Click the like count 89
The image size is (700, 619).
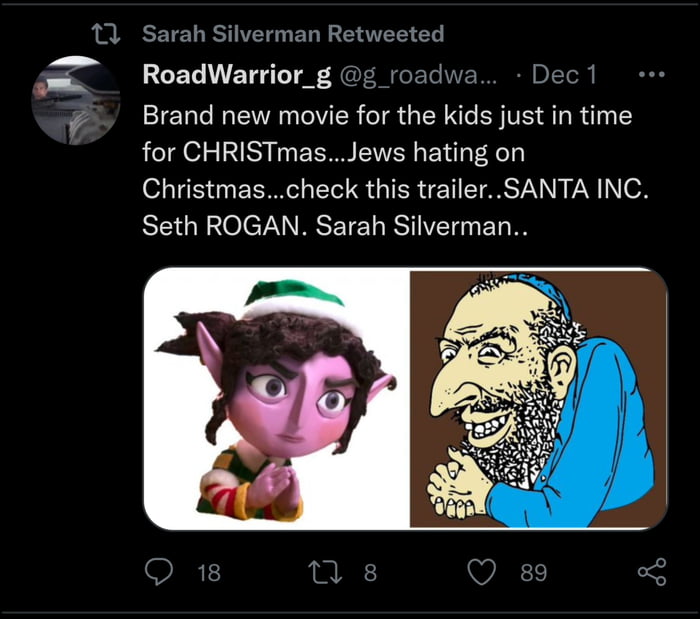534,572
